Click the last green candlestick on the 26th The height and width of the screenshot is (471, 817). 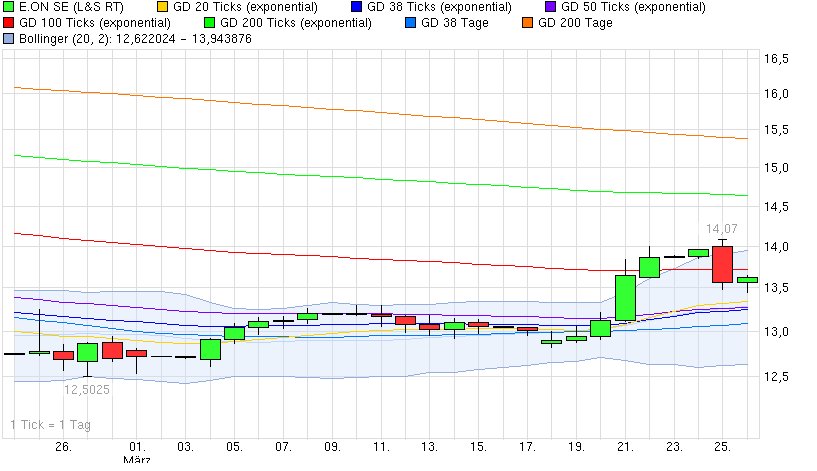tap(747, 280)
